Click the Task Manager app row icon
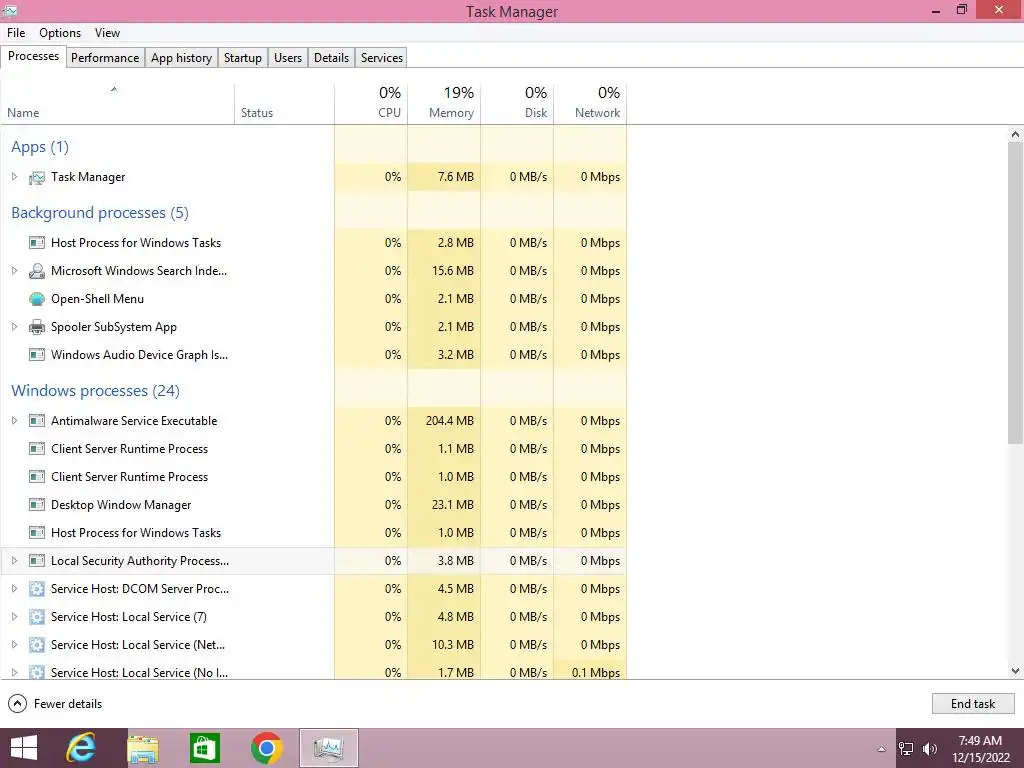 [x=37, y=178]
